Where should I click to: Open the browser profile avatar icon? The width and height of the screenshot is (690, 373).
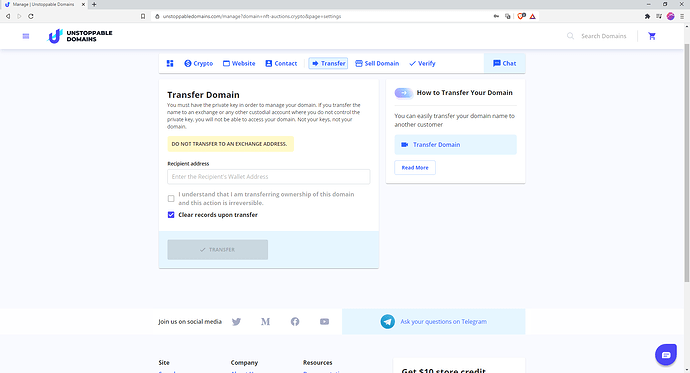click(x=670, y=16)
